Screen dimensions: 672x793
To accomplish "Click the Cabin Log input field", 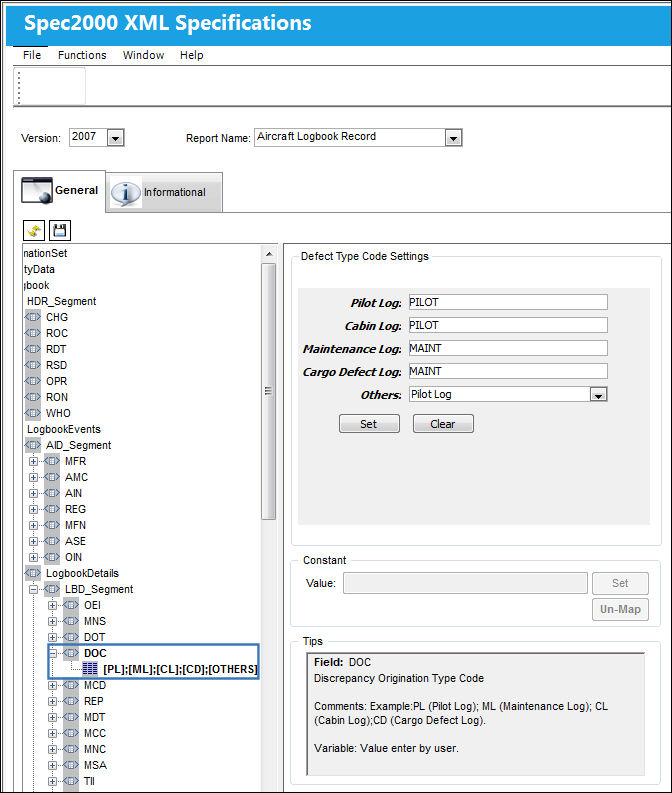I will coord(508,325).
